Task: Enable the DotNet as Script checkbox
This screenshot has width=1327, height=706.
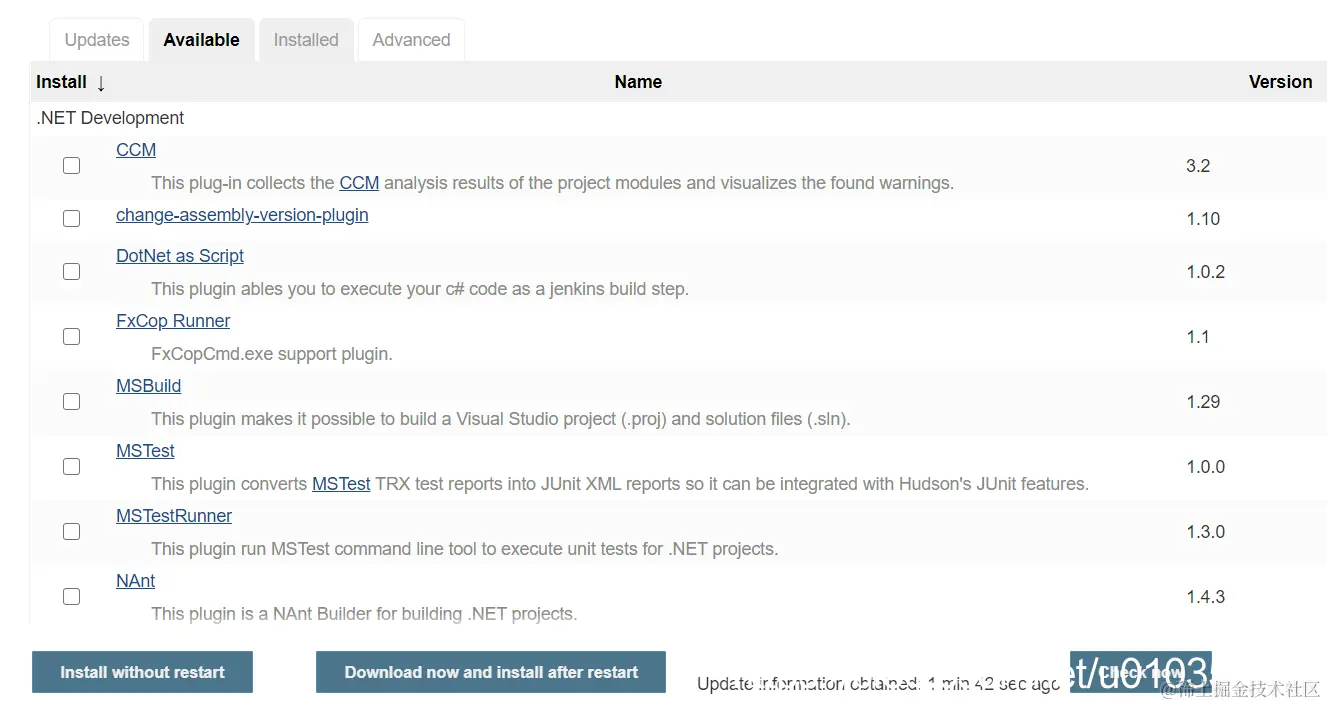Action: (x=71, y=271)
